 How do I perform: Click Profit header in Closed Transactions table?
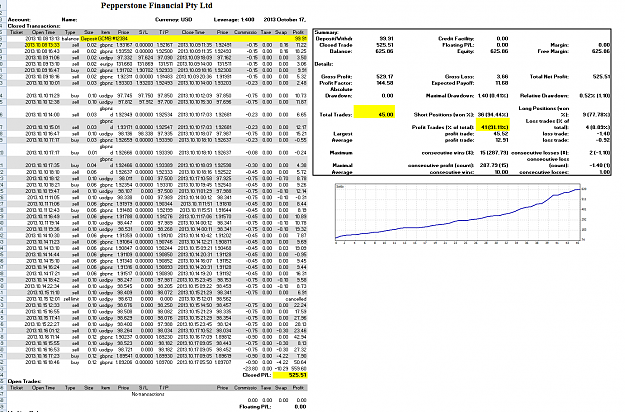tap(298, 32)
